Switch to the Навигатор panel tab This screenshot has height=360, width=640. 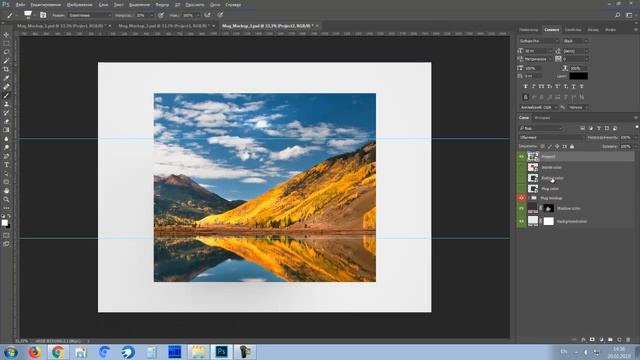click(529, 30)
